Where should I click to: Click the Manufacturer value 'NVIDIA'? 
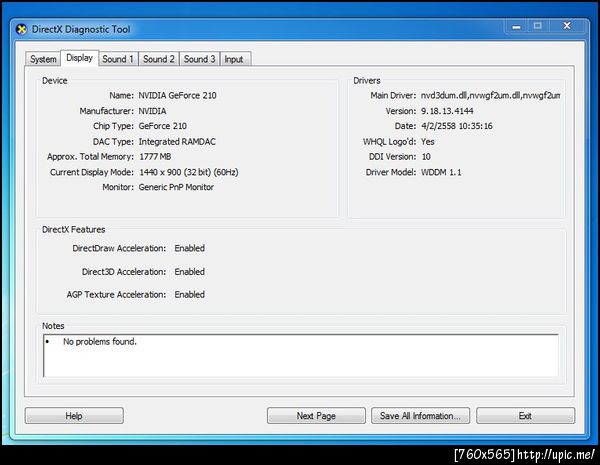tap(152, 111)
